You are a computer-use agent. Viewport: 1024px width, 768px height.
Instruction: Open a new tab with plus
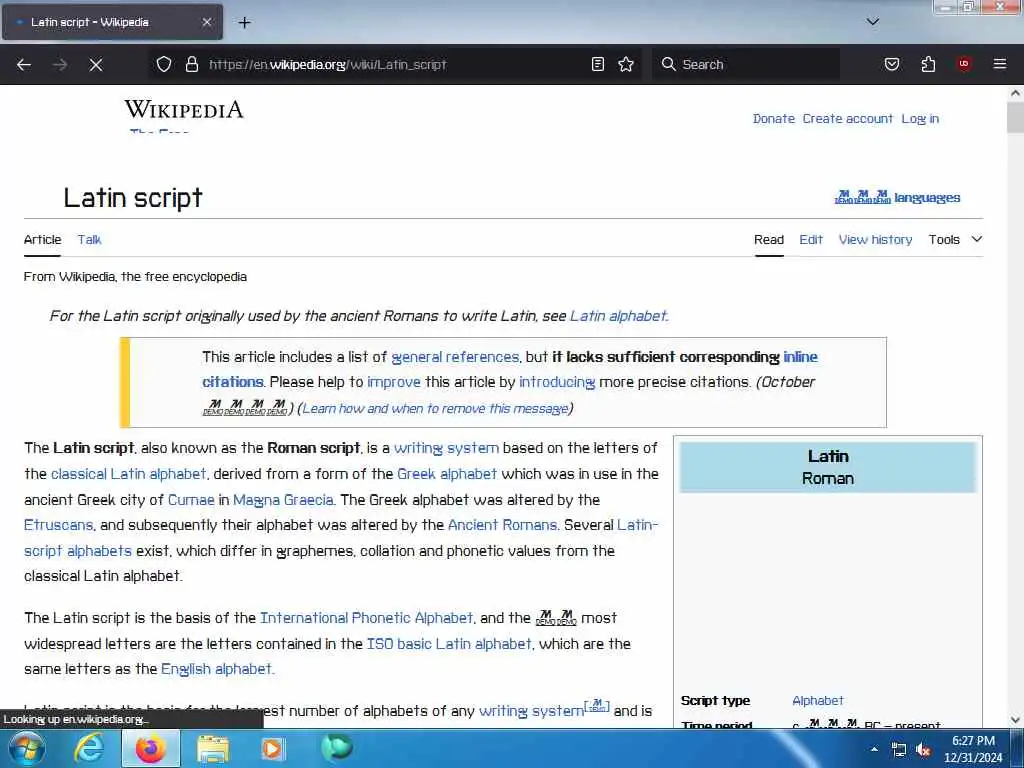[x=244, y=22]
